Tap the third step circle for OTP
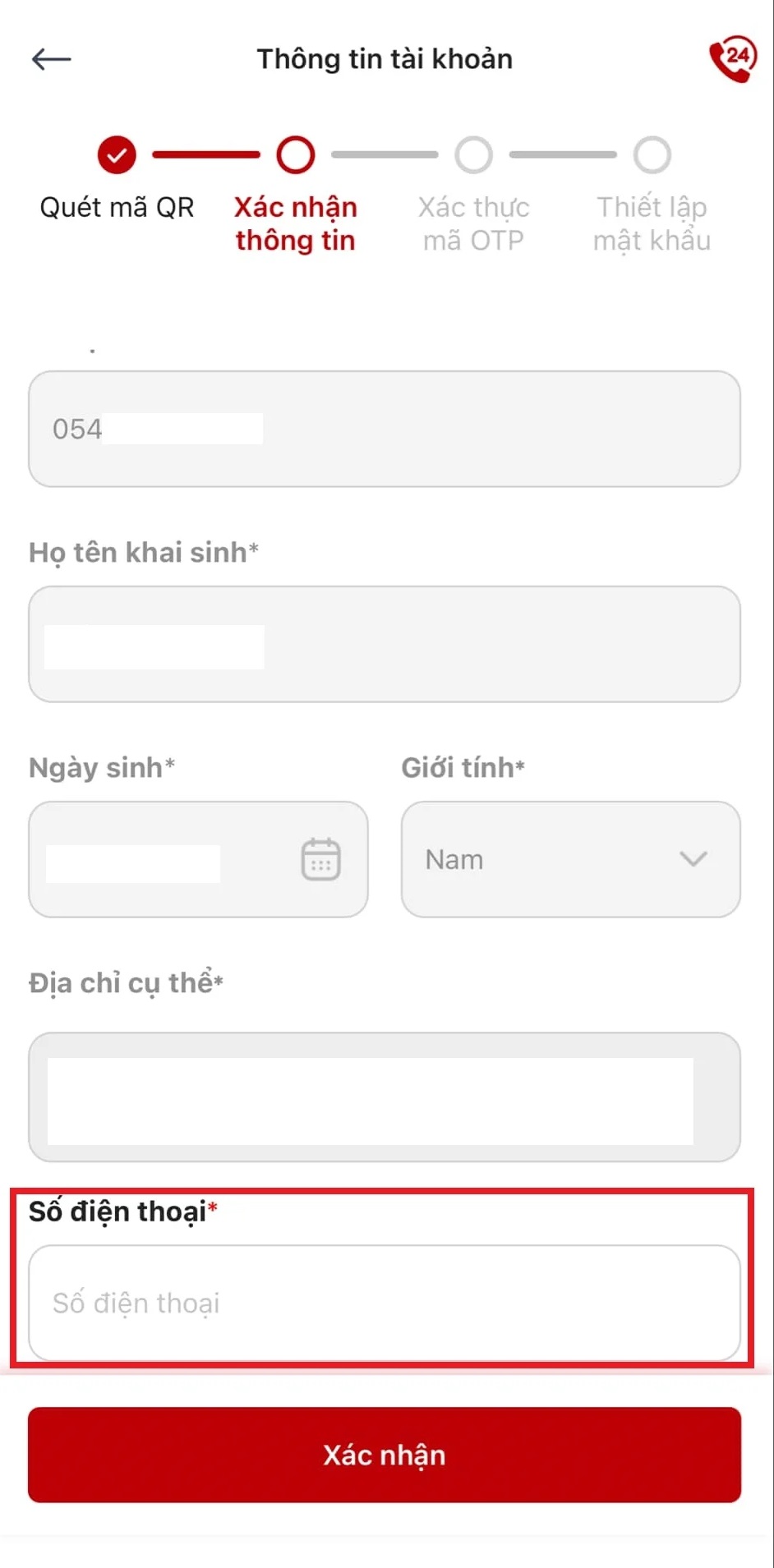This screenshot has width=774, height=1568. coord(474,154)
